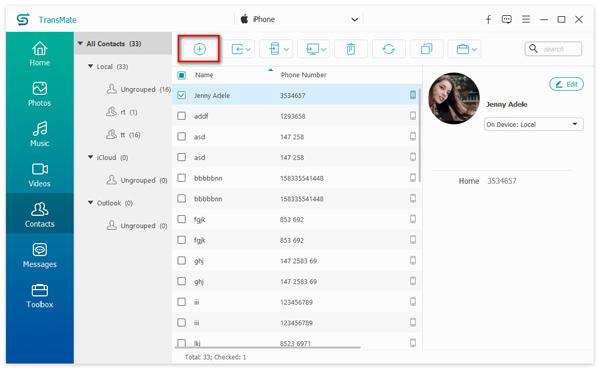Click Jenny Adele's profile photo
Viewport: 600px width, 370px height.
point(454,98)
